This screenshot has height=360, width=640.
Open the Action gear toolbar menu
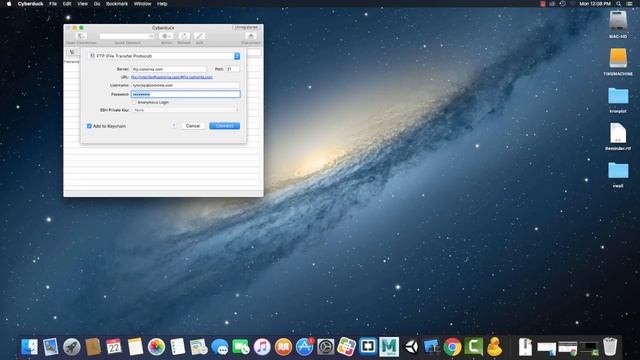(166, 36)
